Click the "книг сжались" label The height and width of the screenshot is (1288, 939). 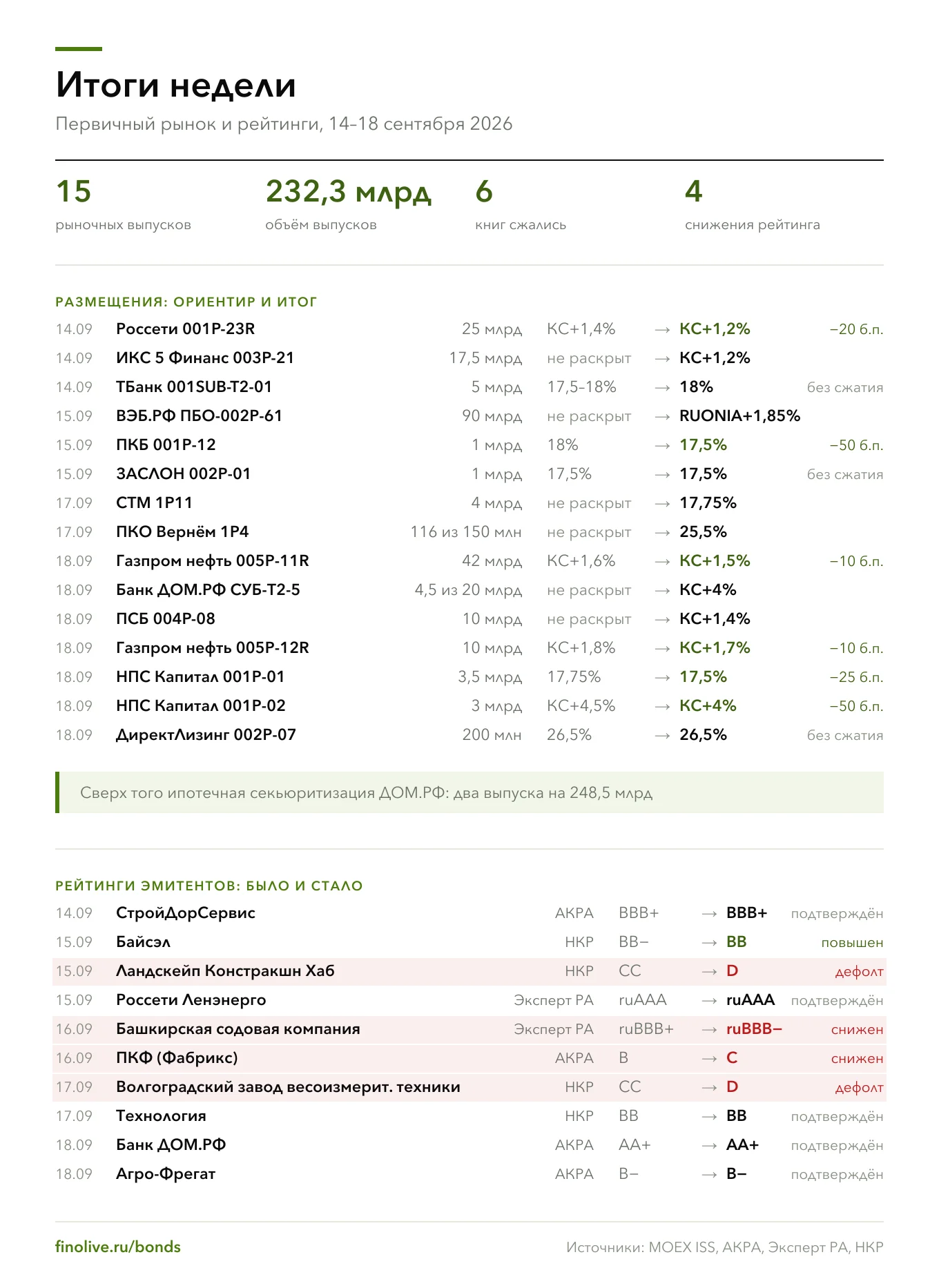click(x=521, y=225)
